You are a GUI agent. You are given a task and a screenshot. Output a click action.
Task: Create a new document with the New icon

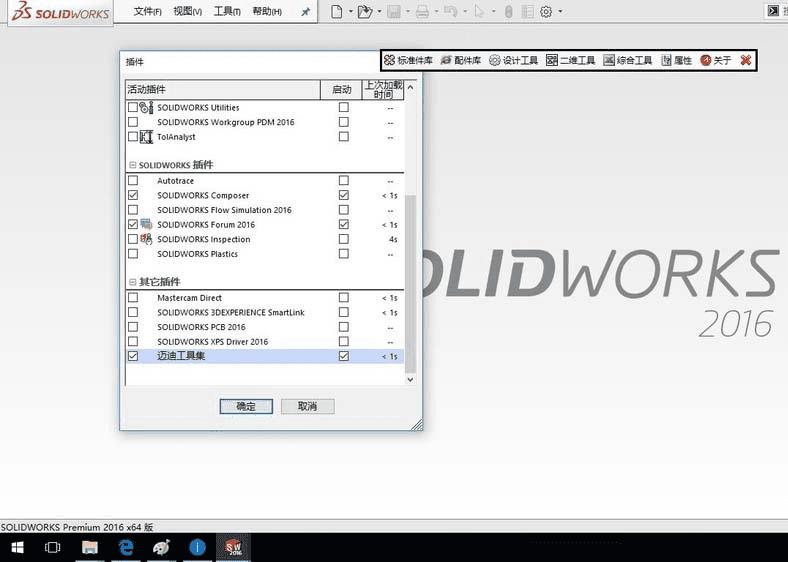tap(337, 12)
